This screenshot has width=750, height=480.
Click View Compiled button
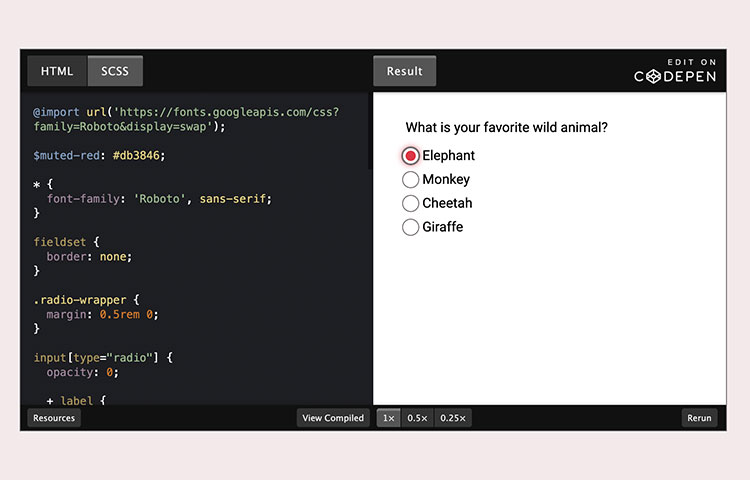[333, 418]
